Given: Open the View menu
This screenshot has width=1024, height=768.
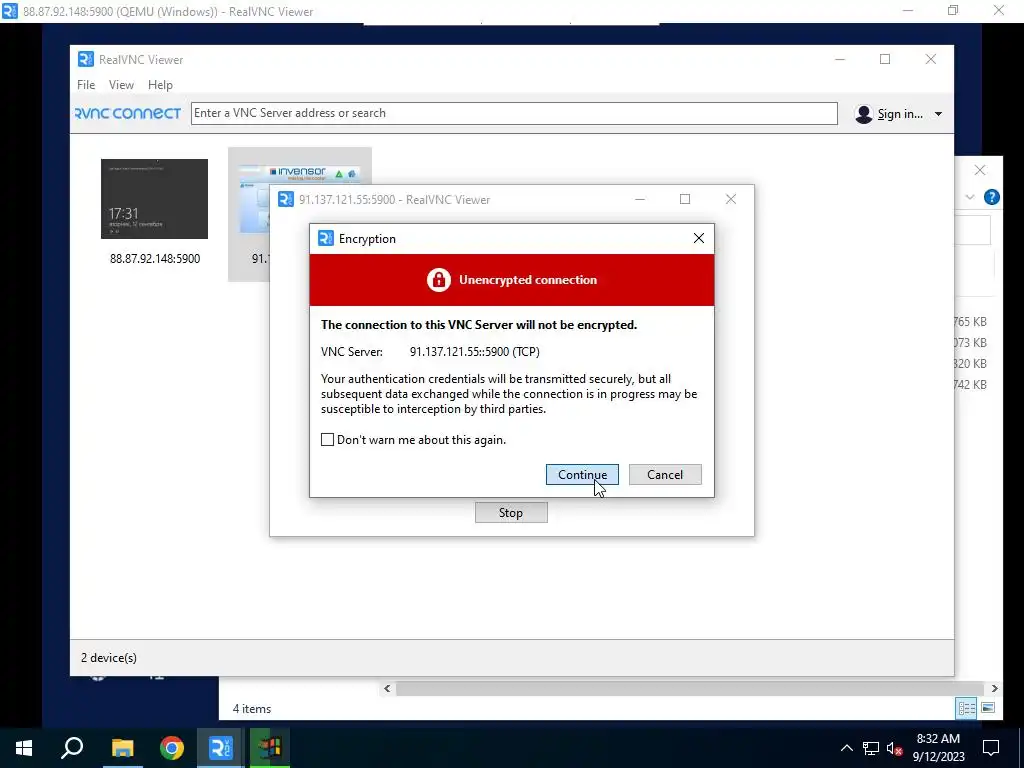Looking at the screenshot, I should tap(121, 85).
